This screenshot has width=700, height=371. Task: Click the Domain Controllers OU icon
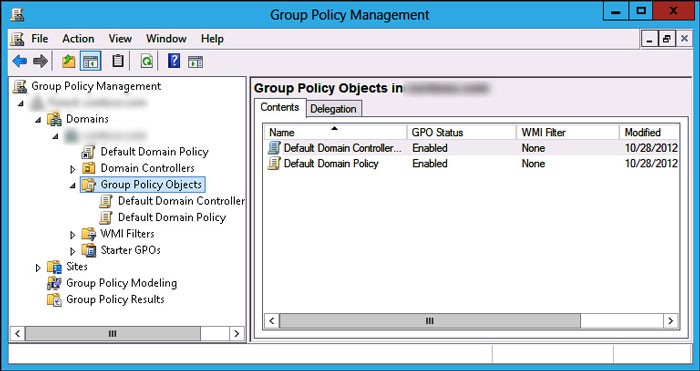pos(89,168)
